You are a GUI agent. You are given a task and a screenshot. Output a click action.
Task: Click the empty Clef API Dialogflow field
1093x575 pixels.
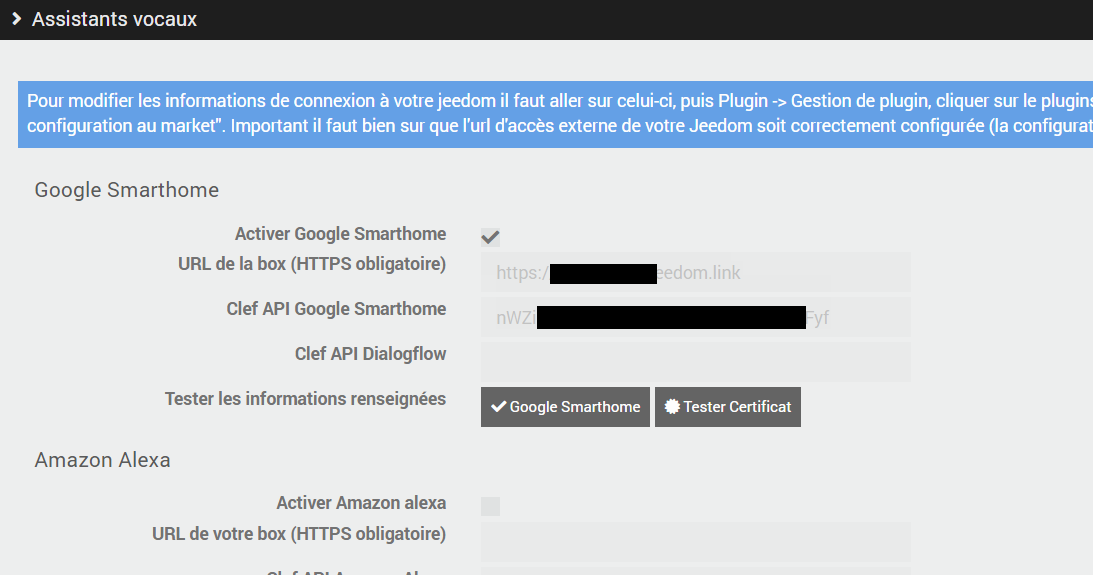point(695,362)
